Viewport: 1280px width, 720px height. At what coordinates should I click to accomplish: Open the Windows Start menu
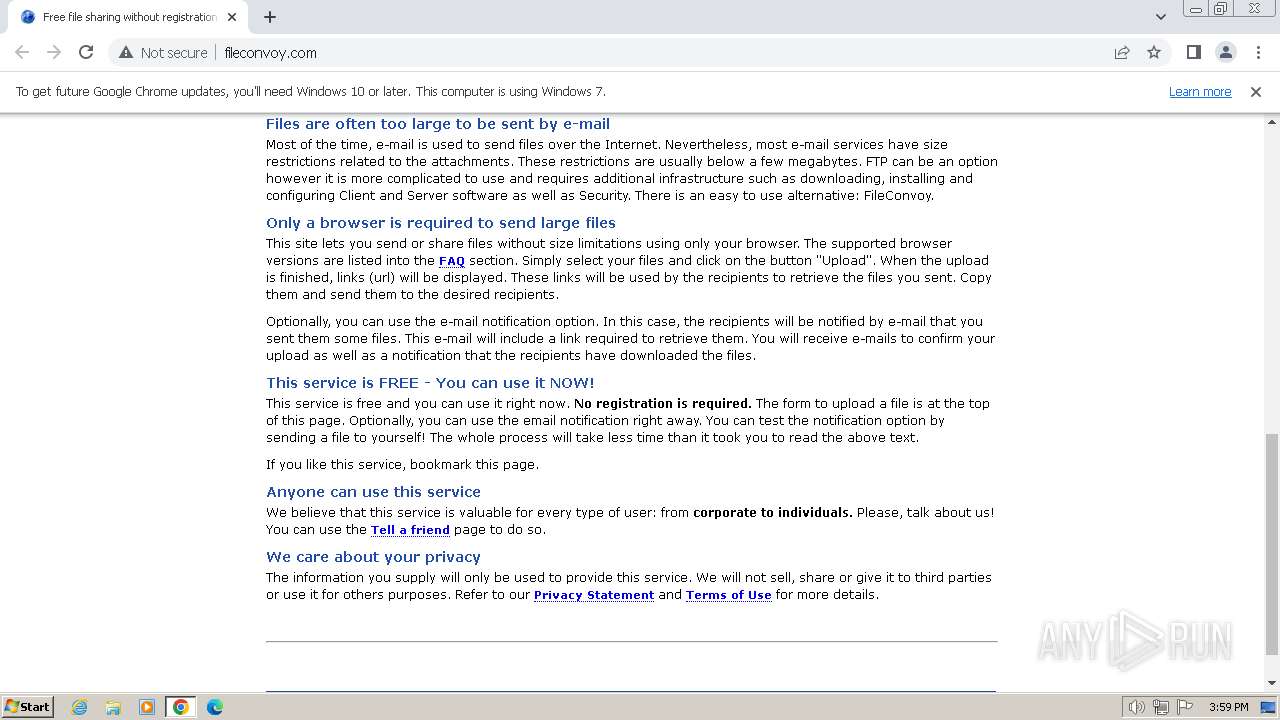pyautogui.click(x=28, y=706)
